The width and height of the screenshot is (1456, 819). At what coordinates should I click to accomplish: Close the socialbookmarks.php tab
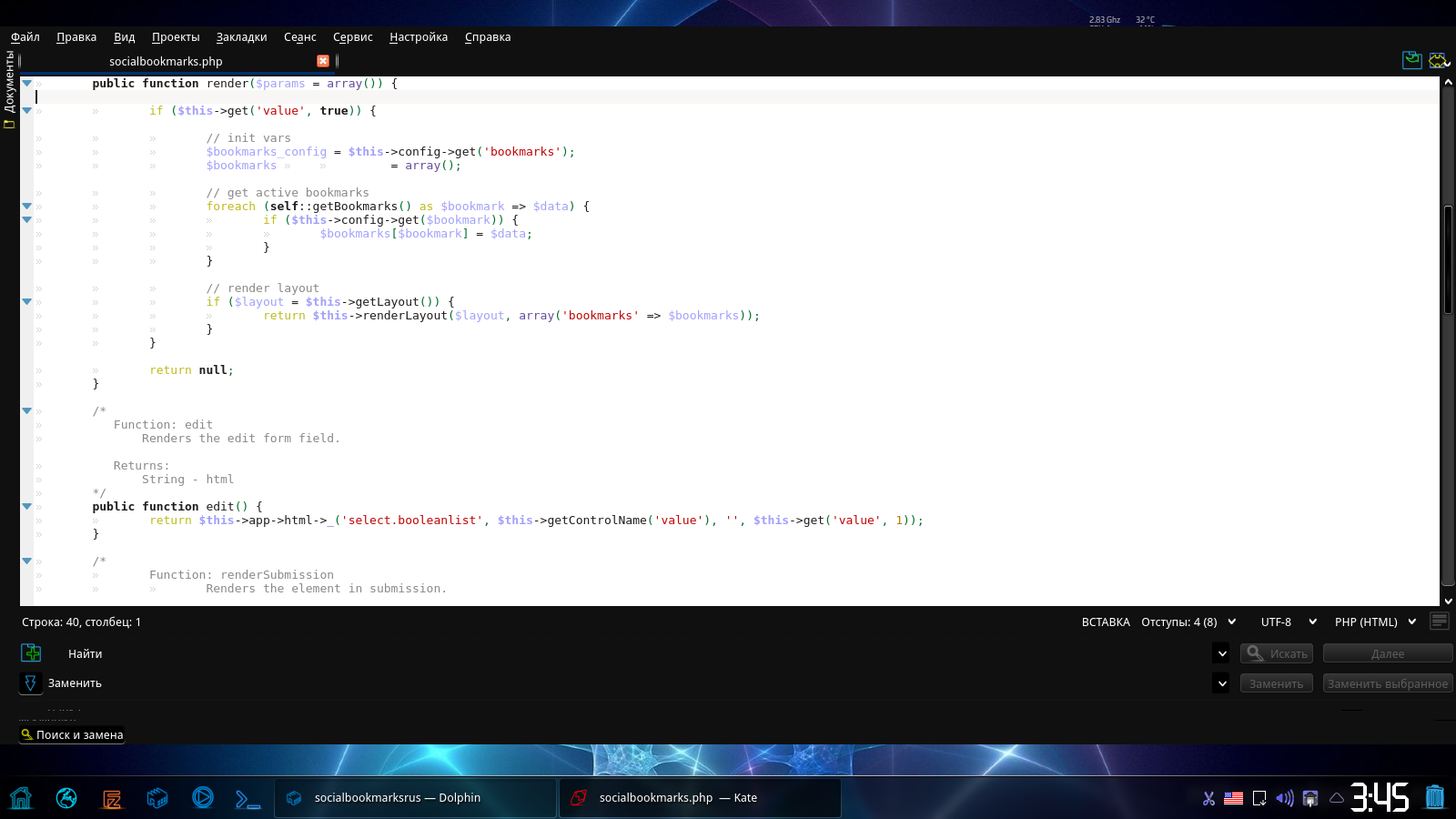pyautogui.click(x=323, y=61)
